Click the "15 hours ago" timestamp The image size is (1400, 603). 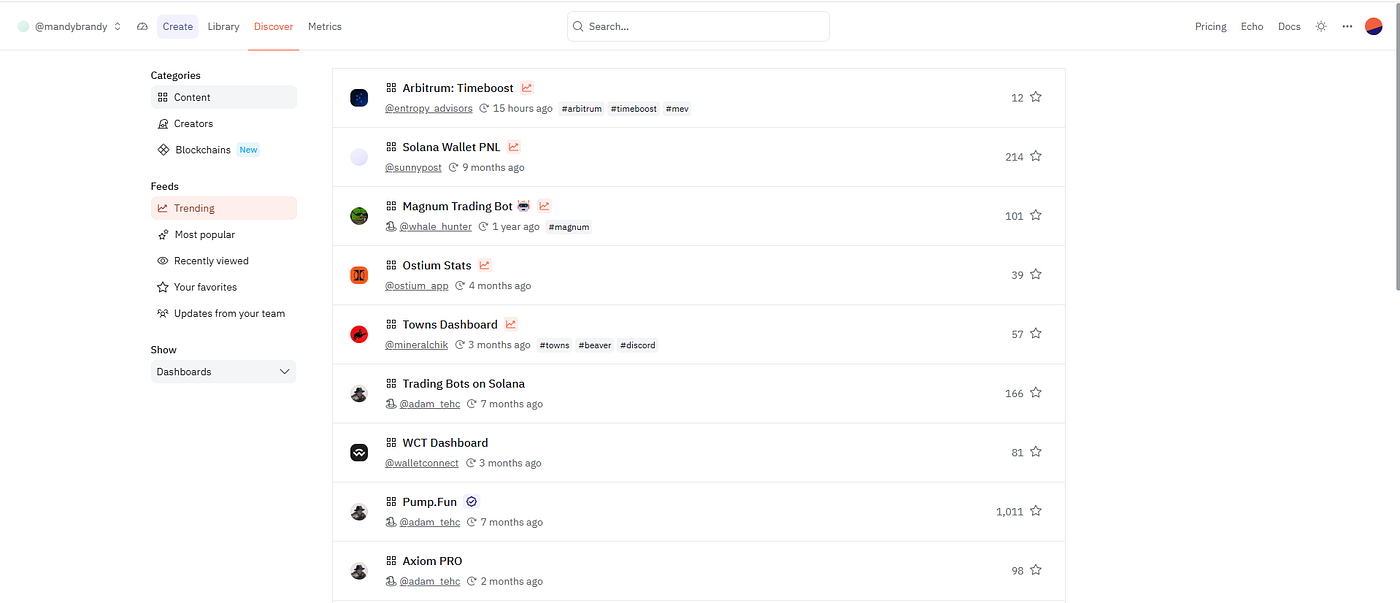pyautogui.click(x=522, y=108)
